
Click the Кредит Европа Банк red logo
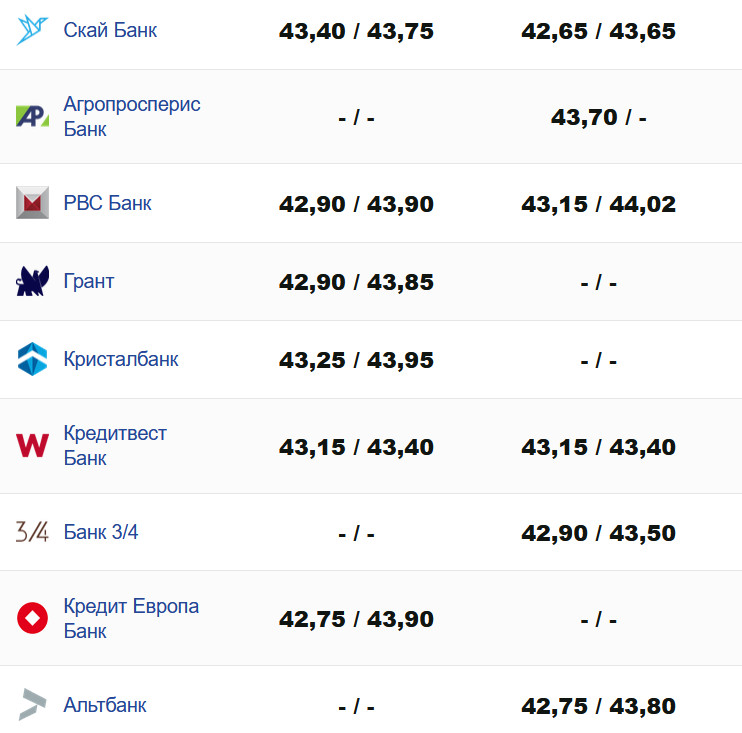(x=32, y=618)
